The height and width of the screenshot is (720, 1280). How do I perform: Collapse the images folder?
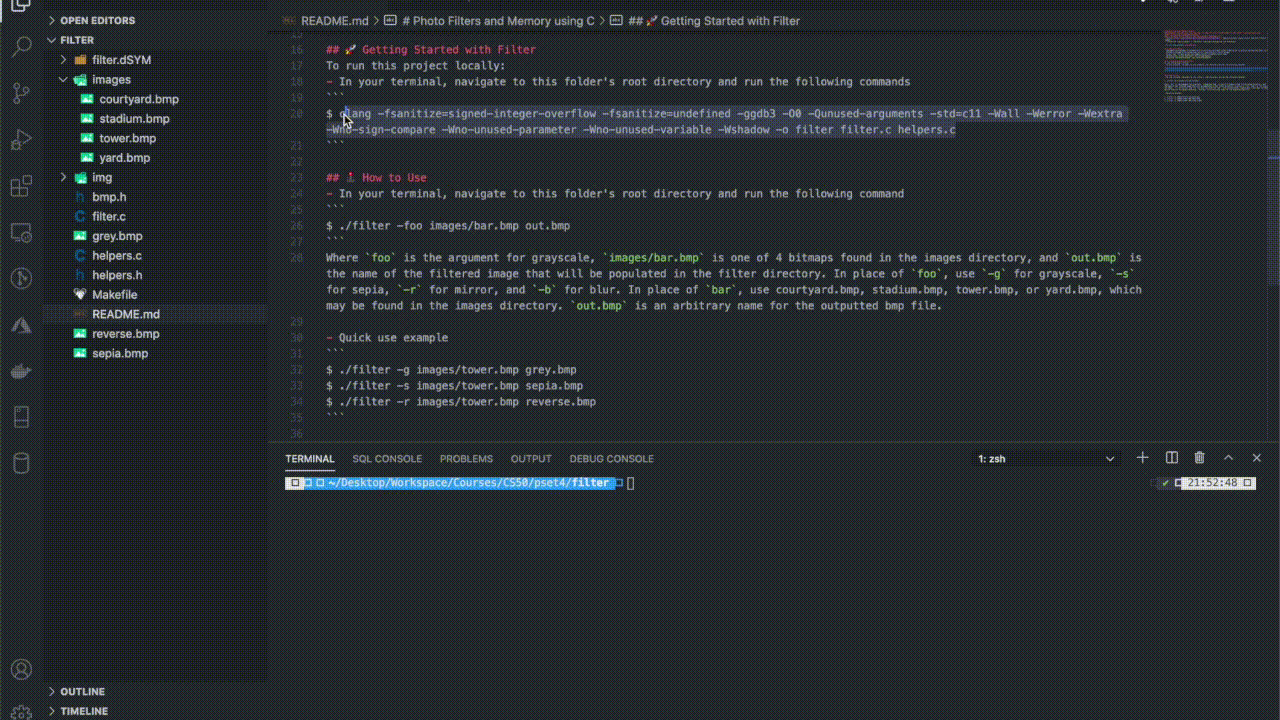pyautogui.click(x=111, y=79)
